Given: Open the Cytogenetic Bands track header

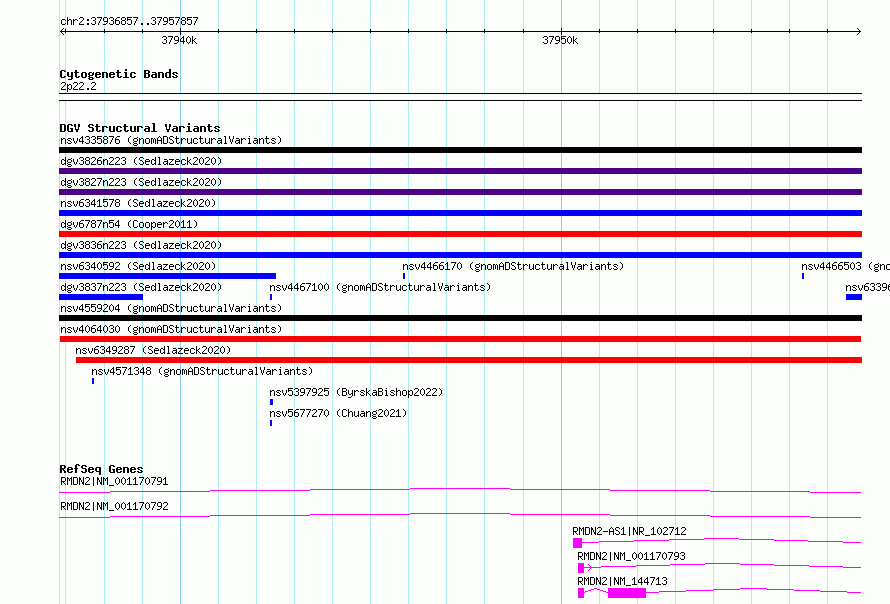Looking at the screenshot, I should point(119,74).
